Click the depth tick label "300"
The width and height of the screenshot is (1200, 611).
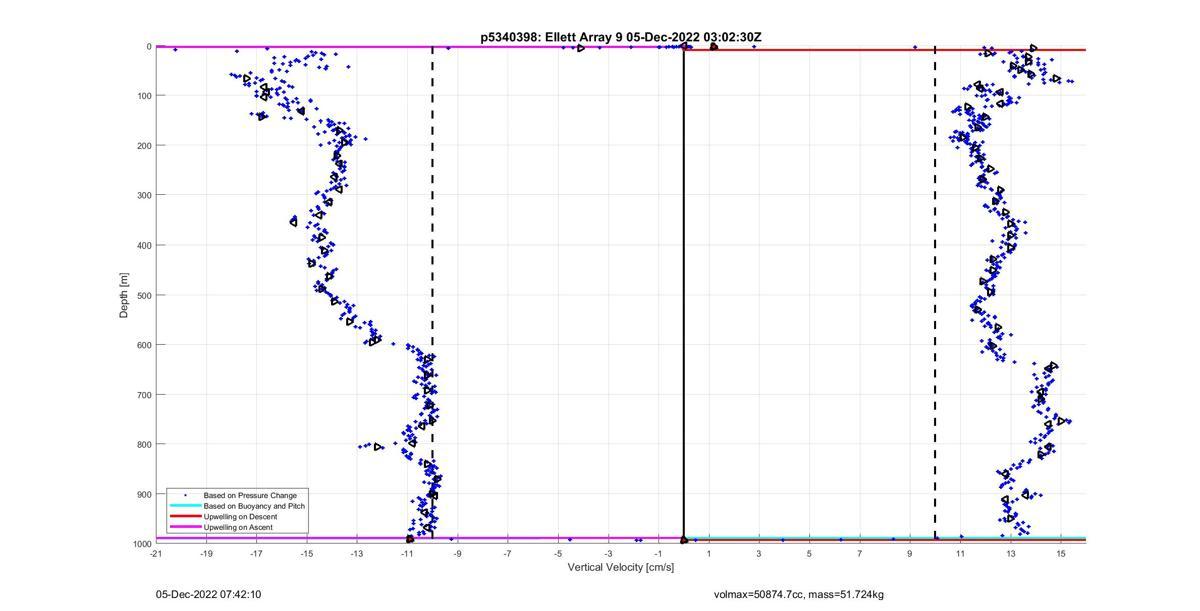coord(144,195)
